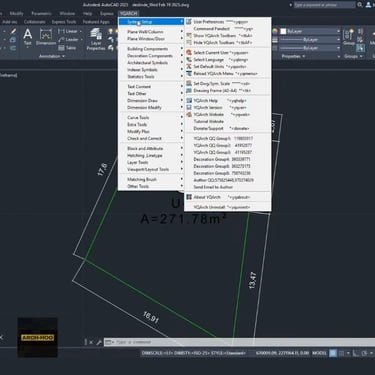
Task: Click the Group icon in ribbon
Action: [349, 37]
